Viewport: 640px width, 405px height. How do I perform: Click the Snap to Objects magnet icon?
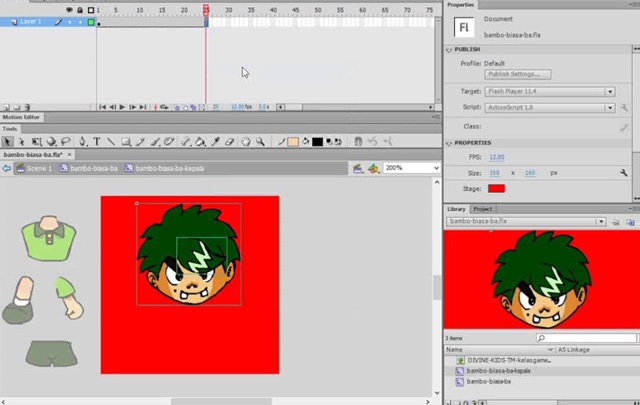tap(358, 142)
